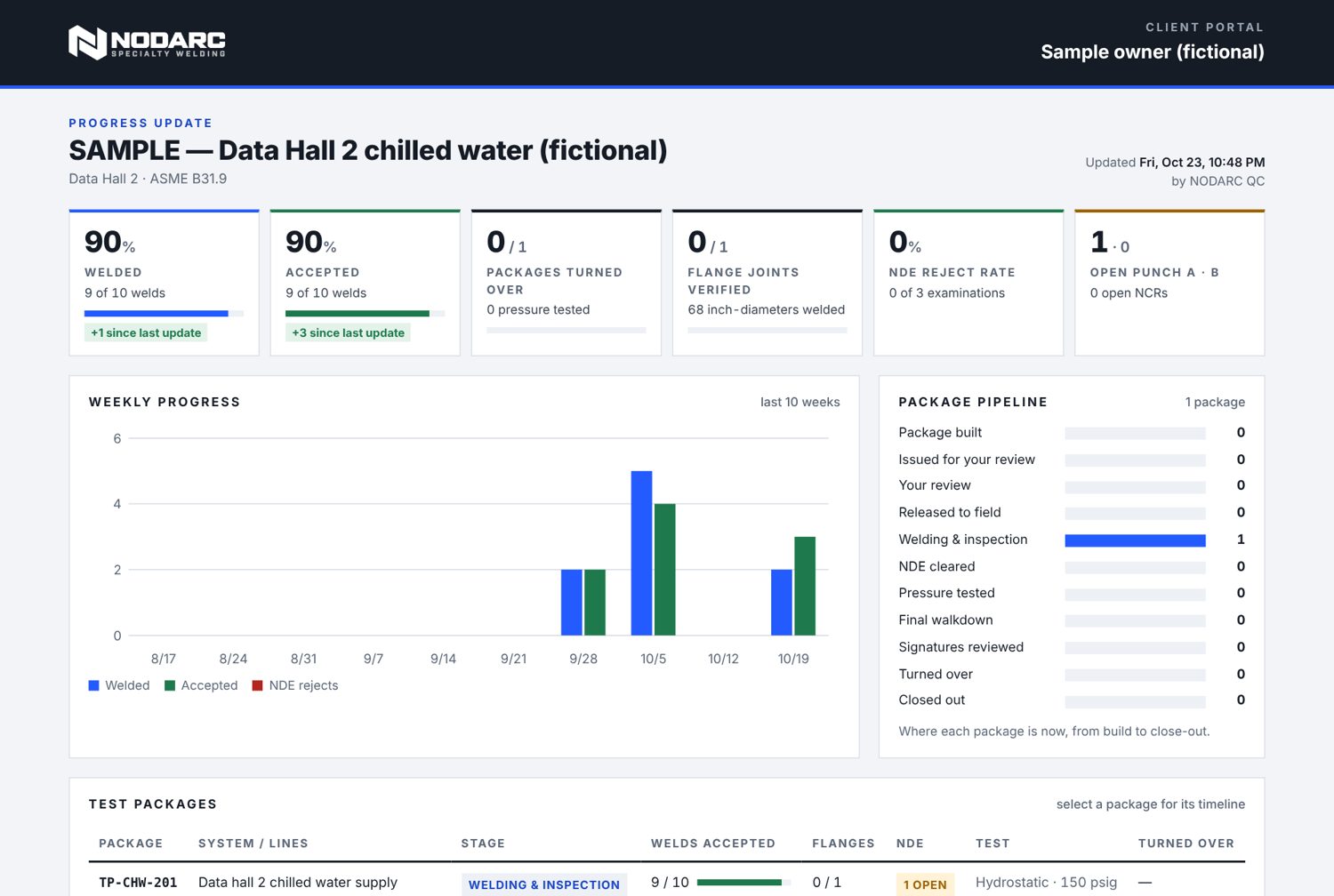Click the 'Your review' pipeline stage
This screenshot has height=896, width=1334.
tap(1072, 485)
